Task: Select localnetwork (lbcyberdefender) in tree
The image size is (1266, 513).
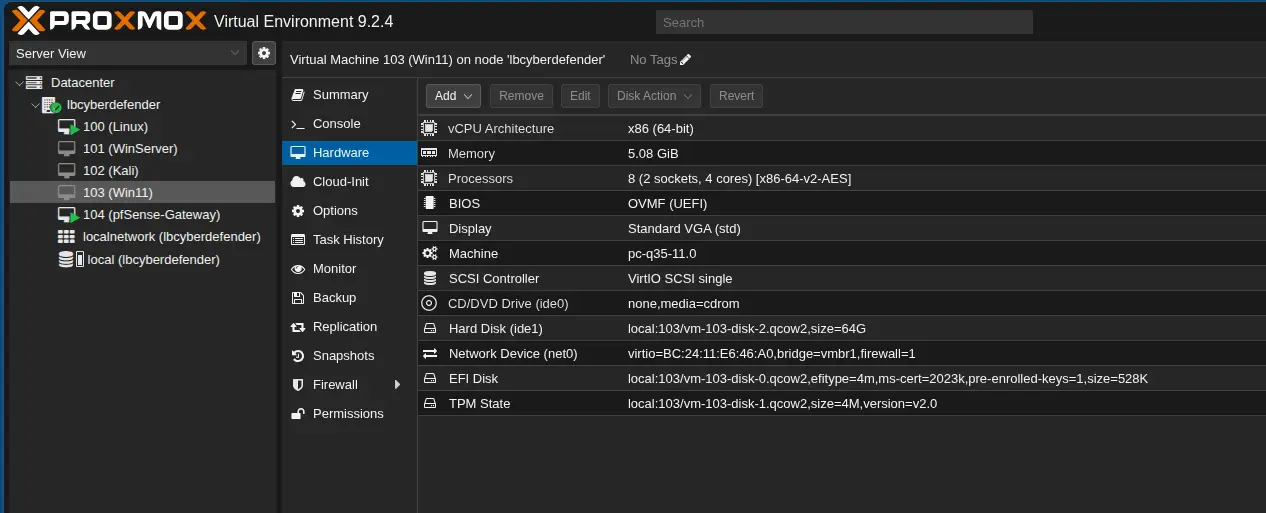Action: 142,237
